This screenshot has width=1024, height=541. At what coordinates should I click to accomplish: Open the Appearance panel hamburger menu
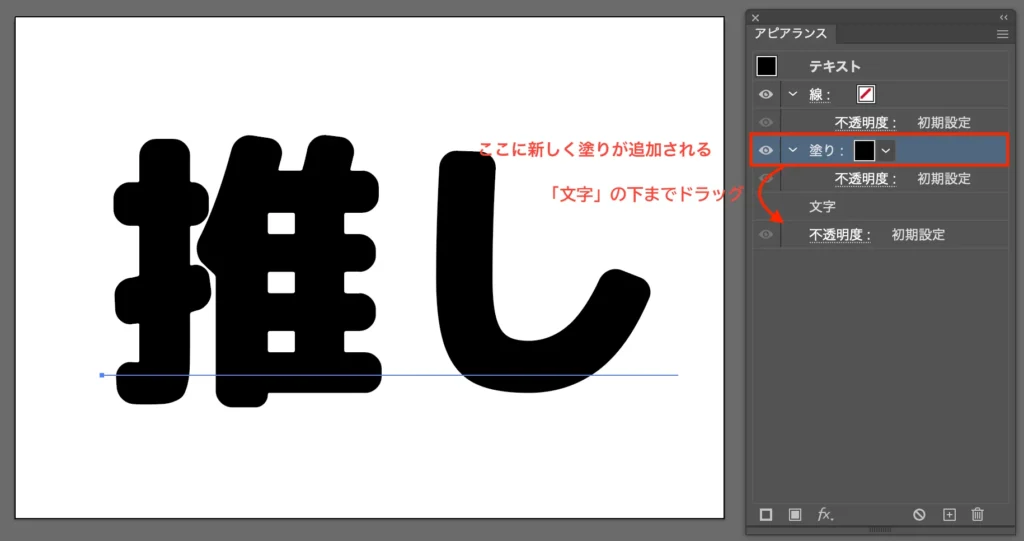[x=1002, y=34]
